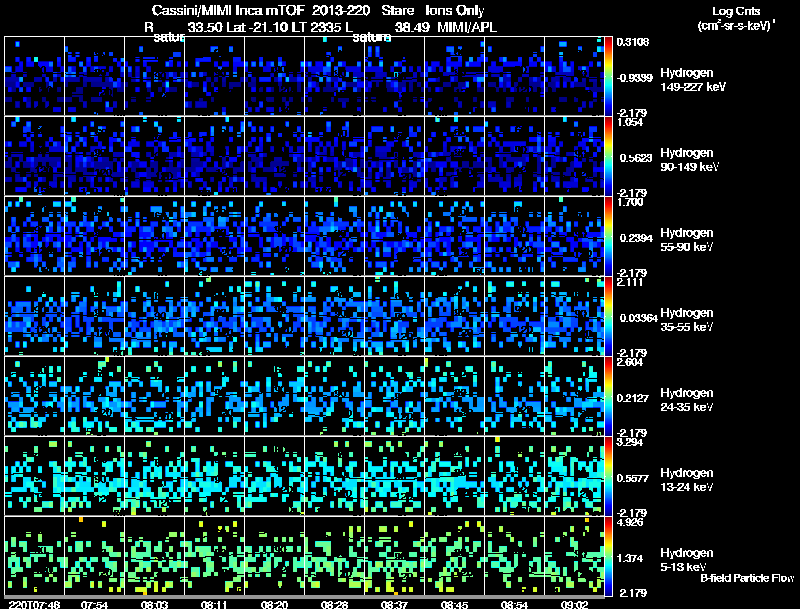Viewport: 800px width, 609px height.
Task: Click the 'Ions Only' text in the title
Action: 455,10
